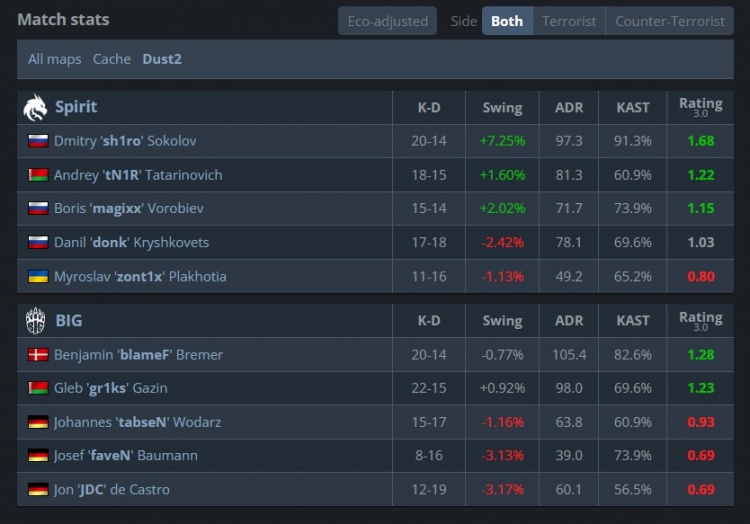Open Johannes 'tabseN' Wodarz player profile

click(x=138, y=422)
